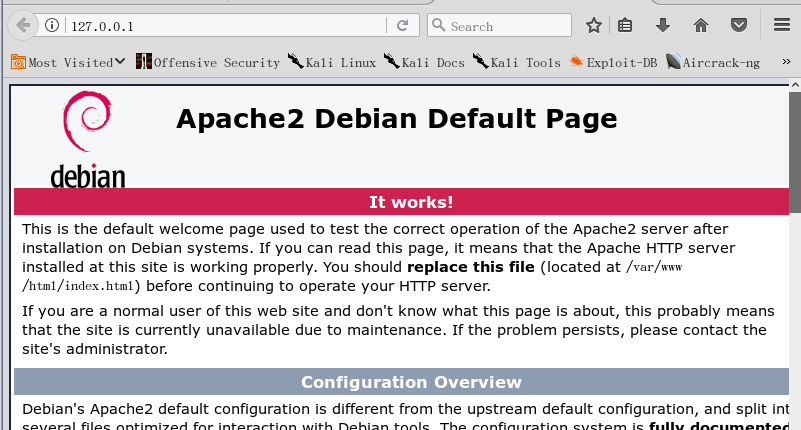The width and height of the screenshot is (801, 430).
Task: Open the hamburger menu
Action: pos(782,25)
